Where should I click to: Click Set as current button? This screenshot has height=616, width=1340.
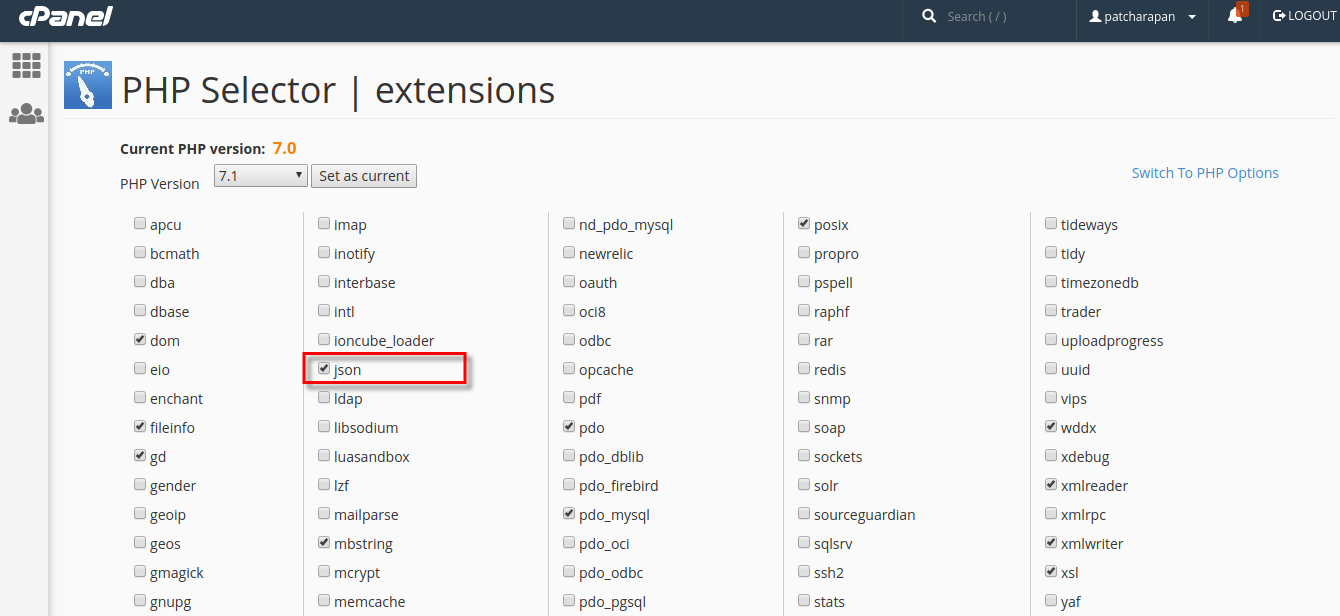coord(364,176)
